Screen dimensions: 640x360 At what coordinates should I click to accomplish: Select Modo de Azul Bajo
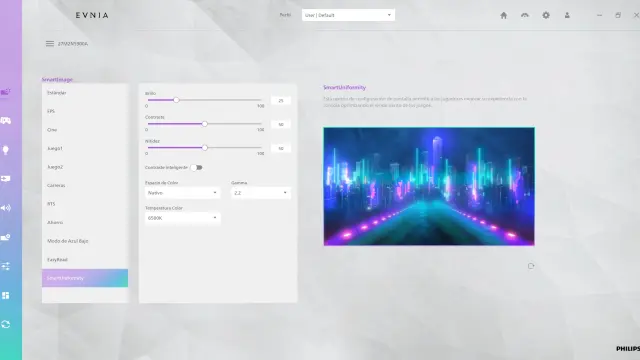pos(85,241)
